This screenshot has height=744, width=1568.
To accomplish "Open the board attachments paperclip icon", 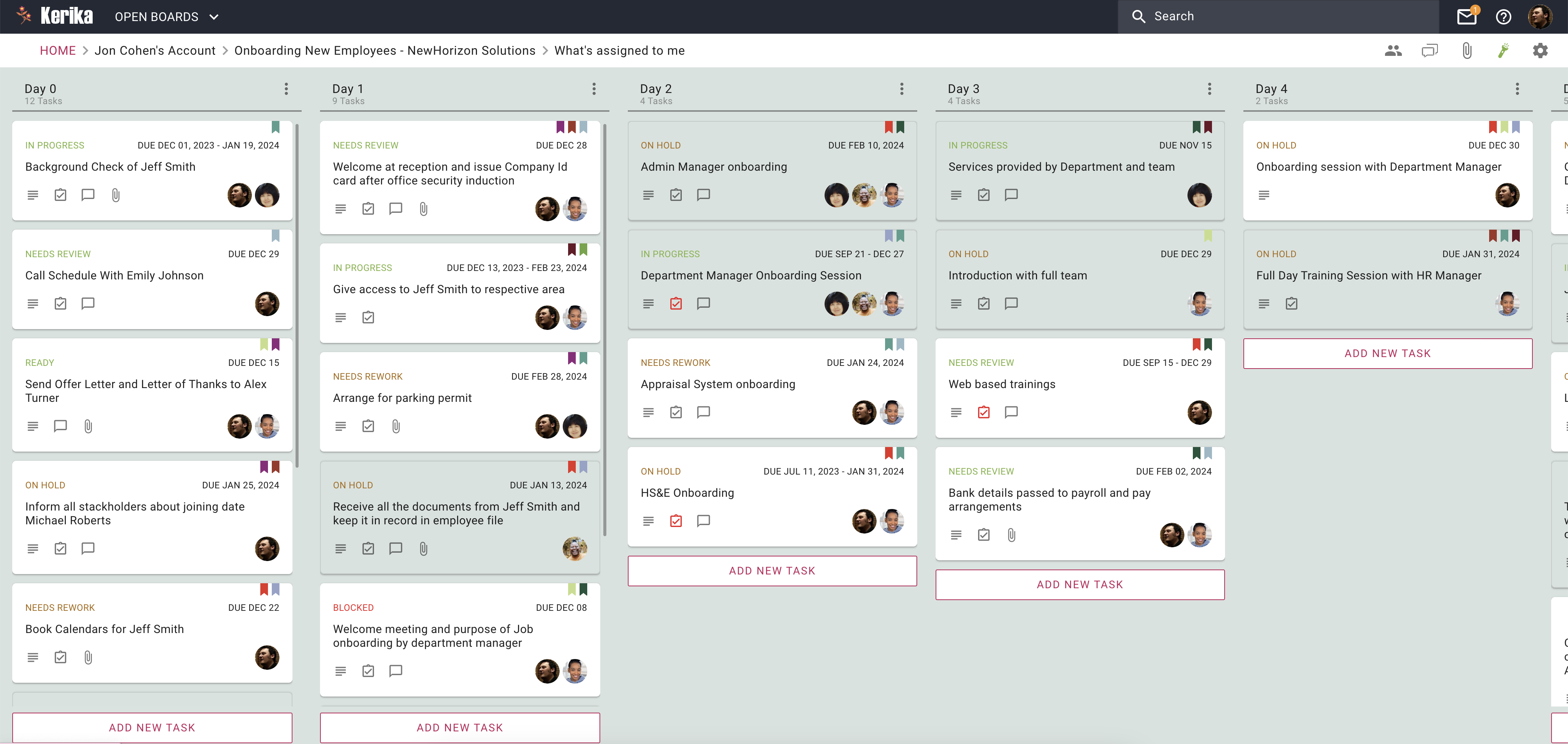I will coord(1467,51).
